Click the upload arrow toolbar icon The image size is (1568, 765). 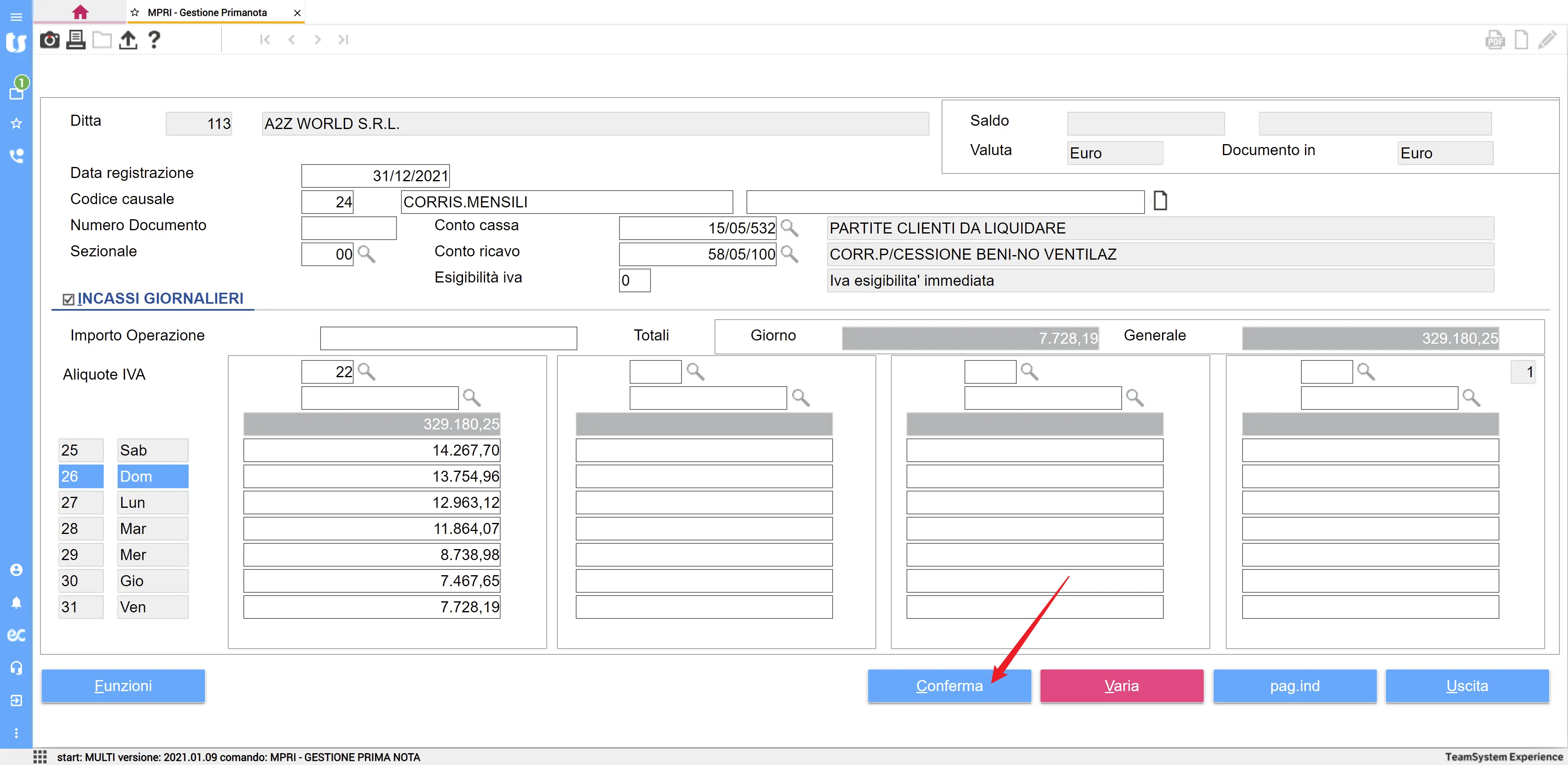tap(128, 40)
